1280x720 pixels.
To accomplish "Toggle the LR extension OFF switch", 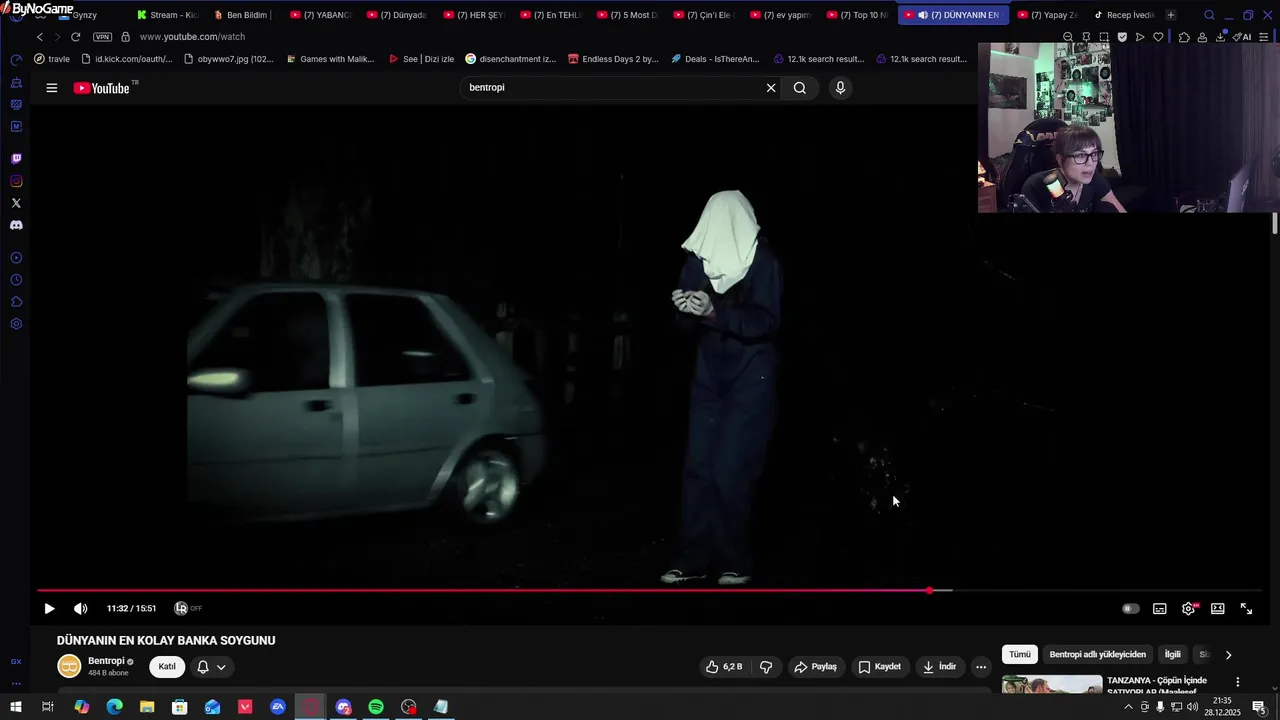I will coord(188,608).
